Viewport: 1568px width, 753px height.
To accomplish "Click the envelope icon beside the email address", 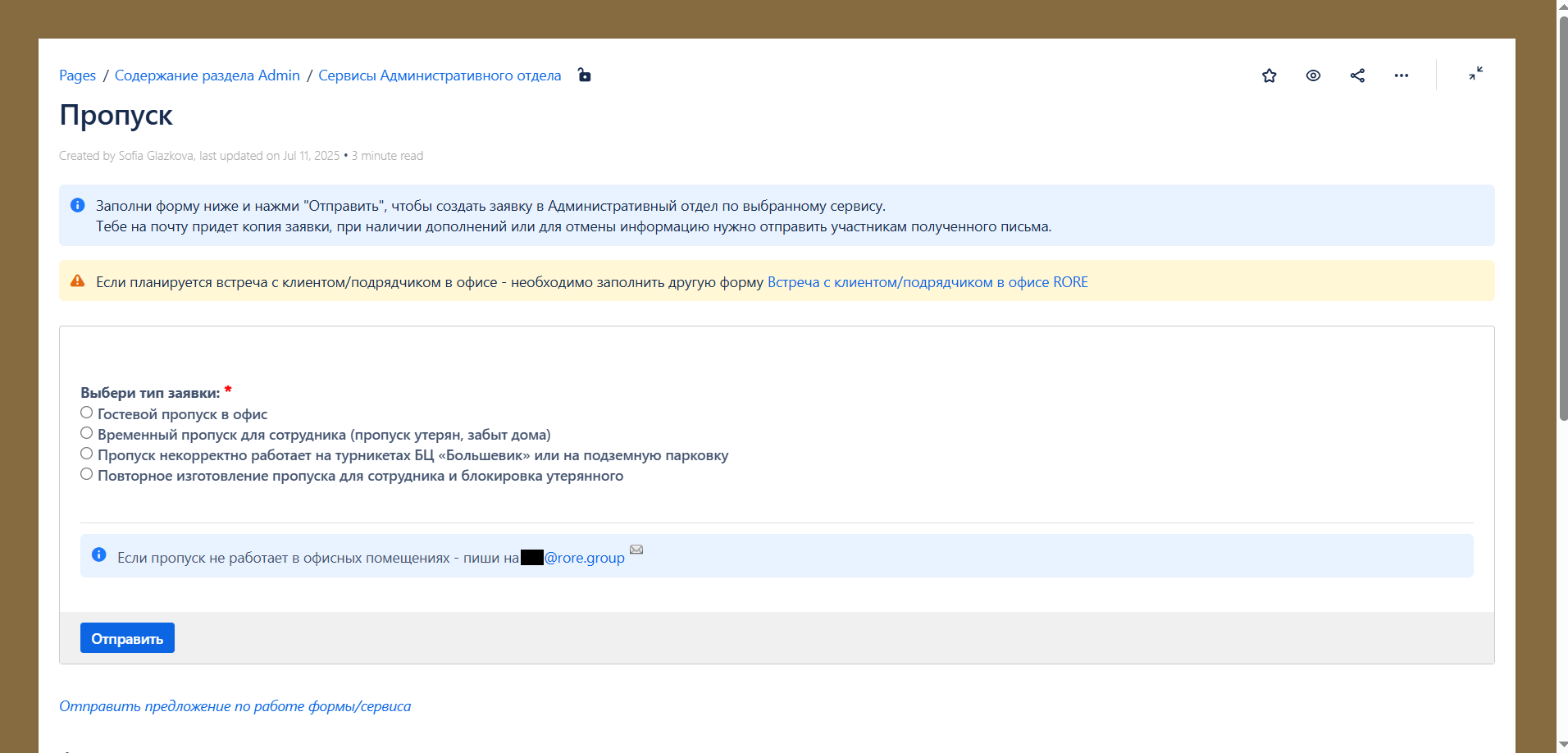I will click(x=636, y=550).
